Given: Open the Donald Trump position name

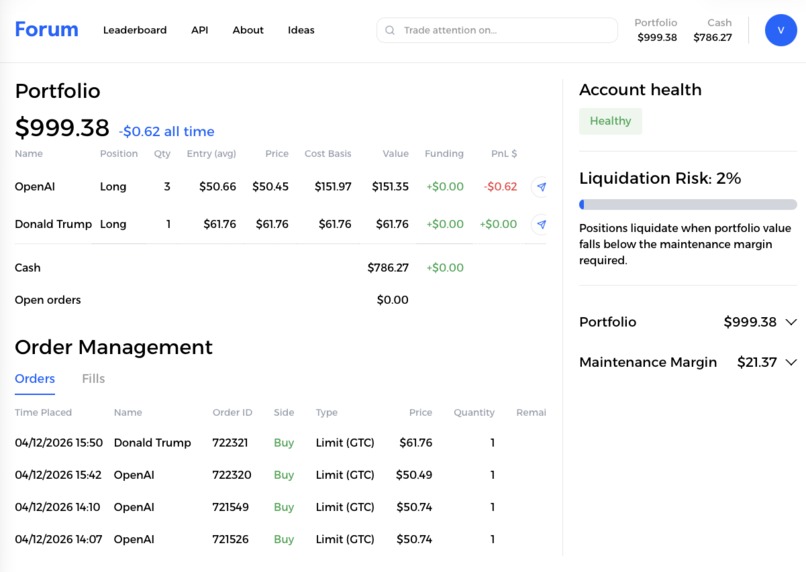Looking at the screenshot, I should pyautogui.click(x=53, y=224).
